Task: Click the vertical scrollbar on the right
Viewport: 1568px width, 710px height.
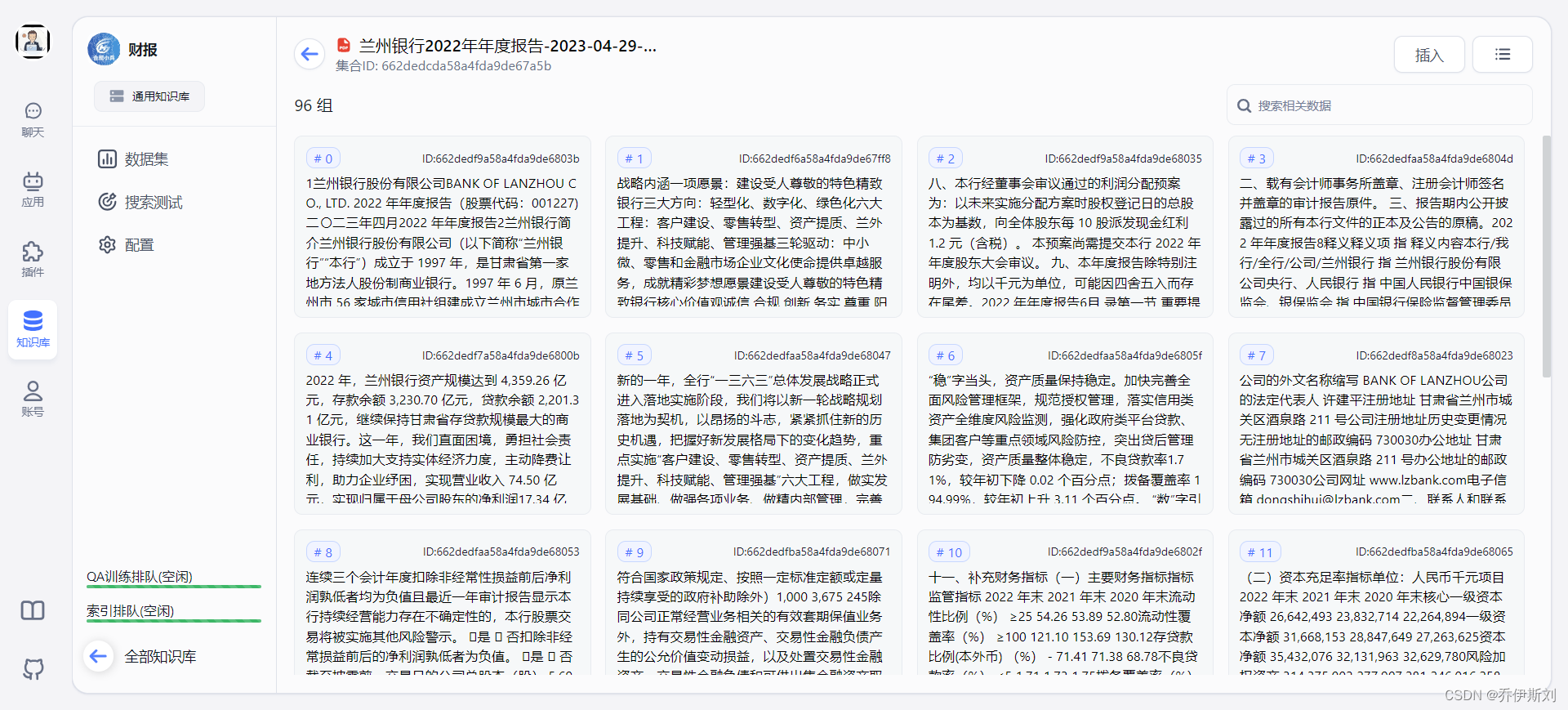Action: click(1546, 257)
